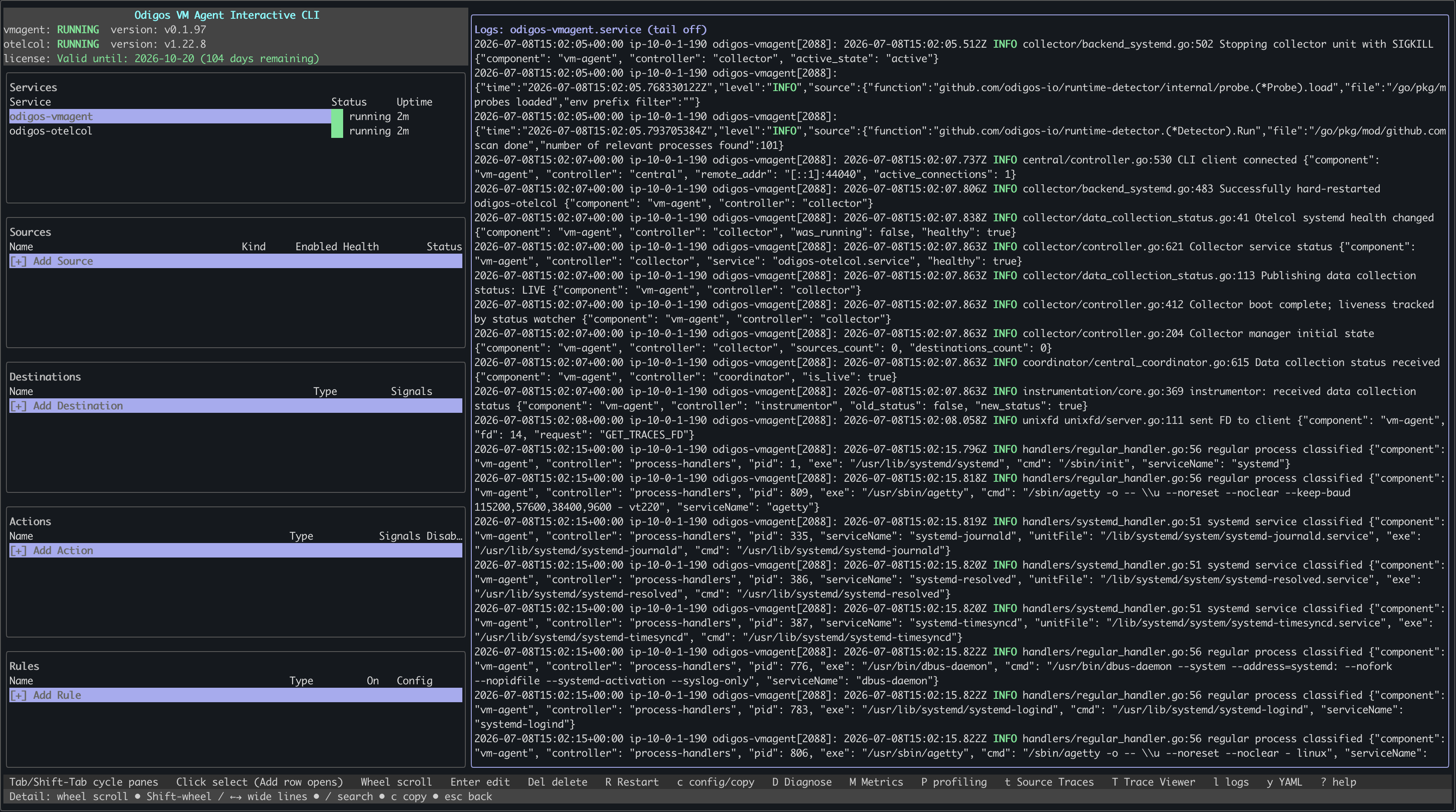Click the Health column header in Sources
This screenshot has height=812, width=1456.
pyautogui.click(x=361, y=247)
